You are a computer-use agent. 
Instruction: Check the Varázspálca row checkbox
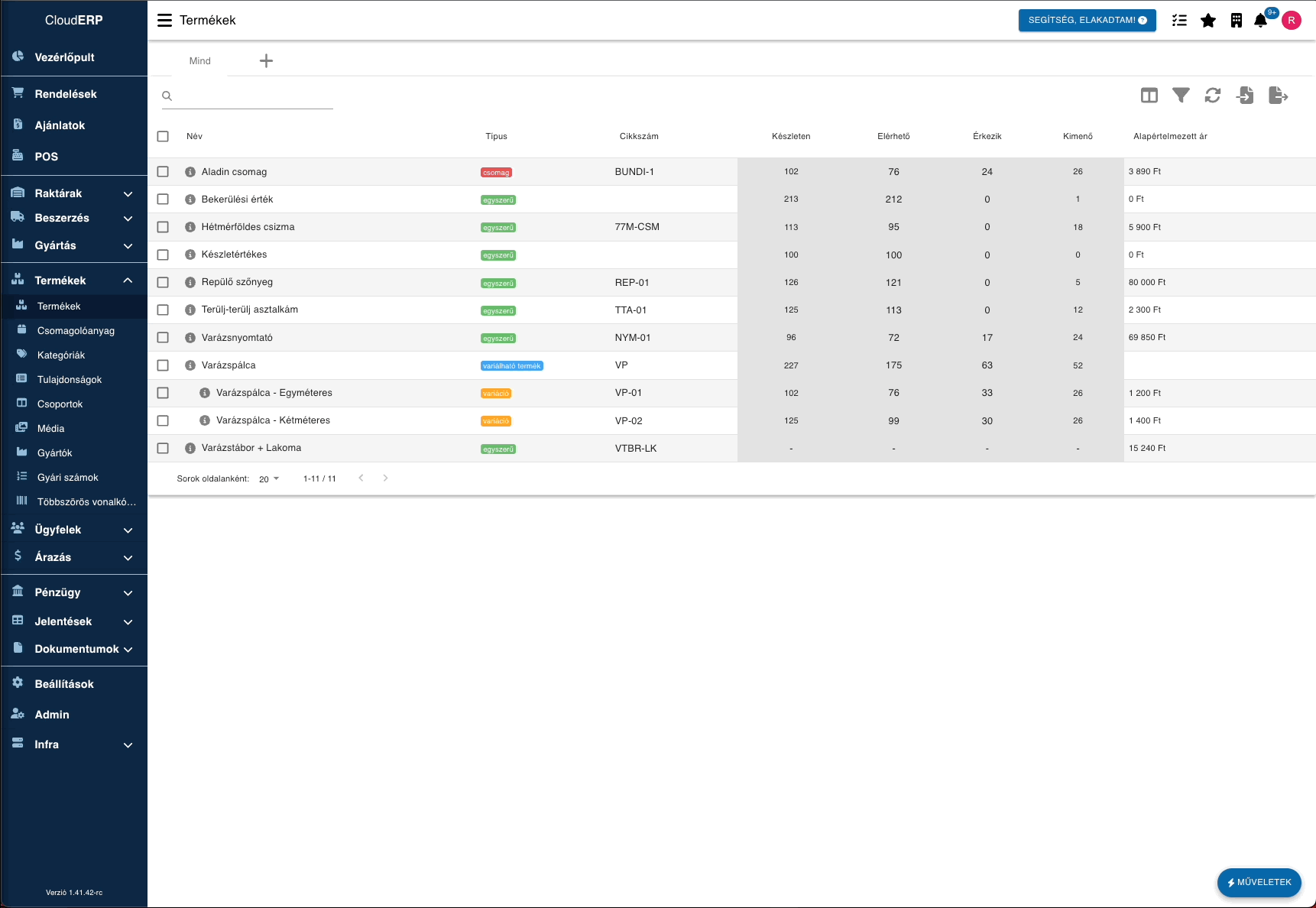[163, 365]
